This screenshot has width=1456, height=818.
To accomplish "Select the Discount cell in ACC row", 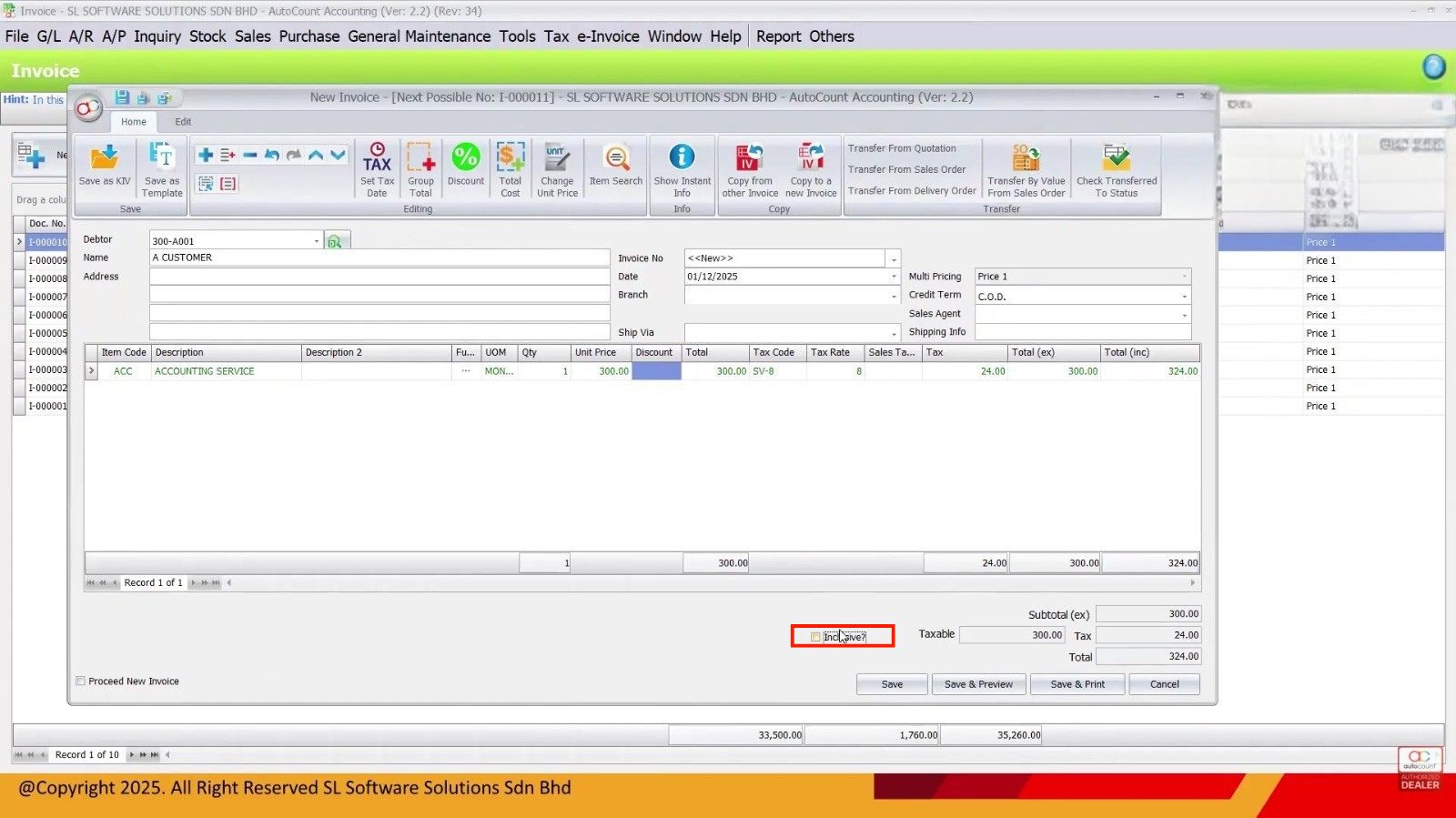I will point(656,371).
